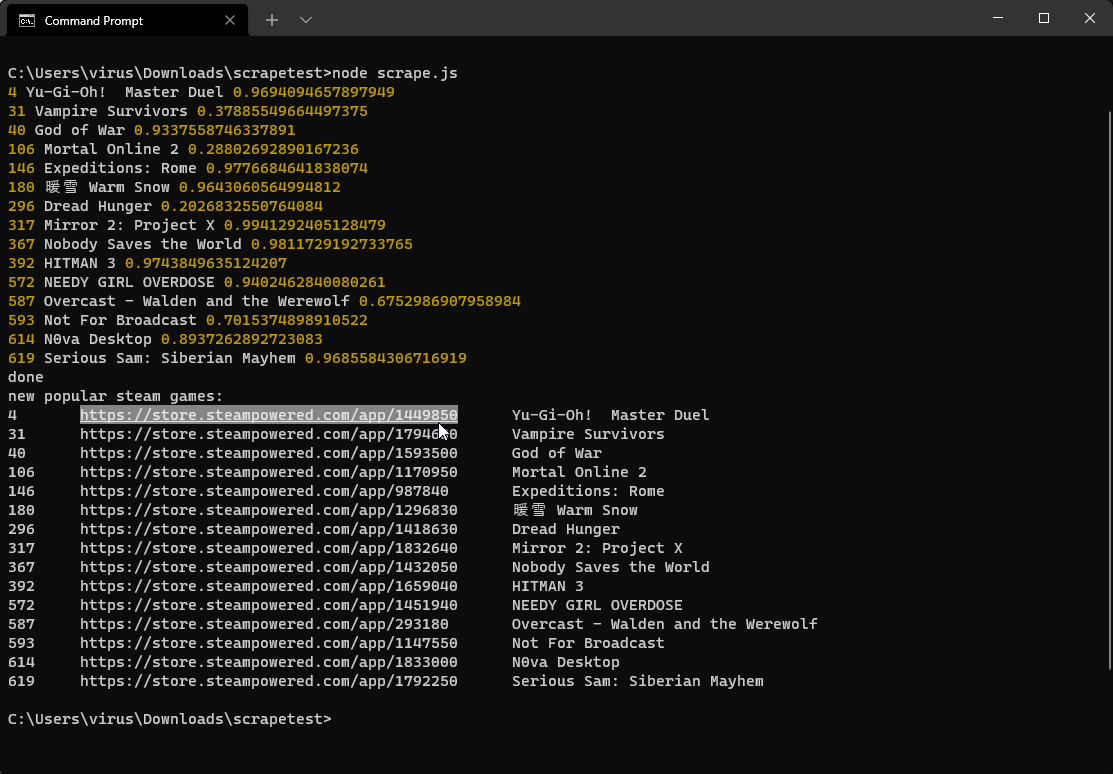Open the Warm Snow store link
Screen dimensions: 1113x774
268,510
